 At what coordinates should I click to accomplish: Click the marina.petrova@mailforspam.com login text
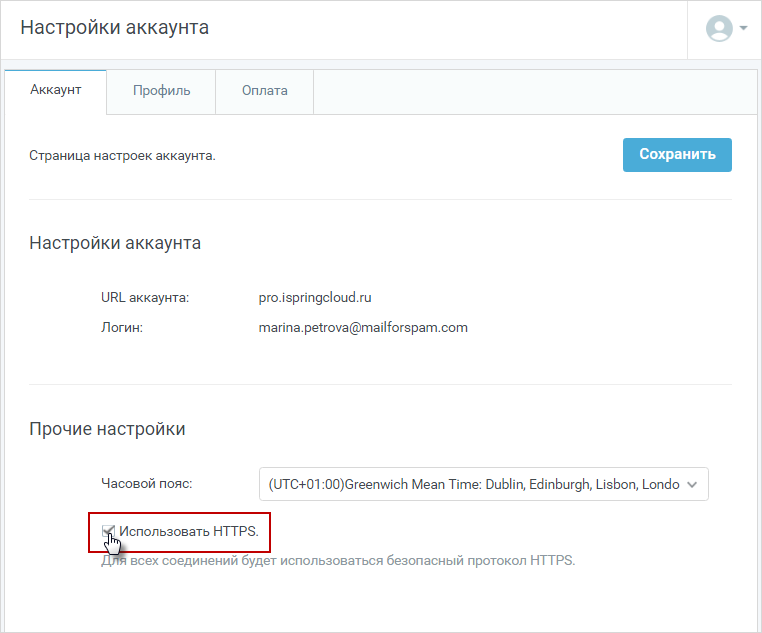point(363,327)
